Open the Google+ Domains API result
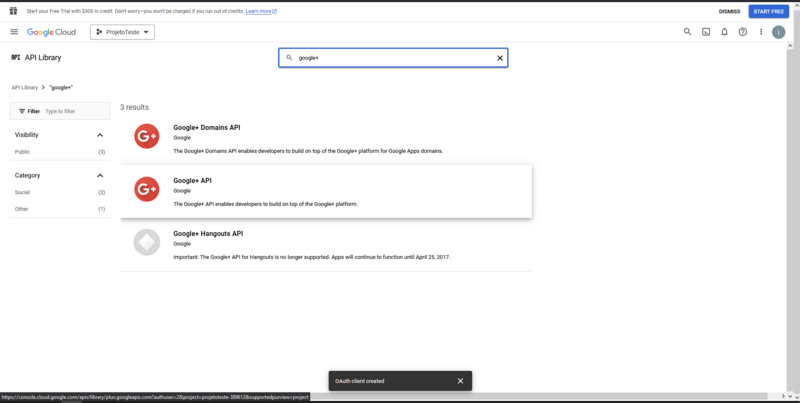Viewport: 800px width, 403px height. [x=326, y=139]
